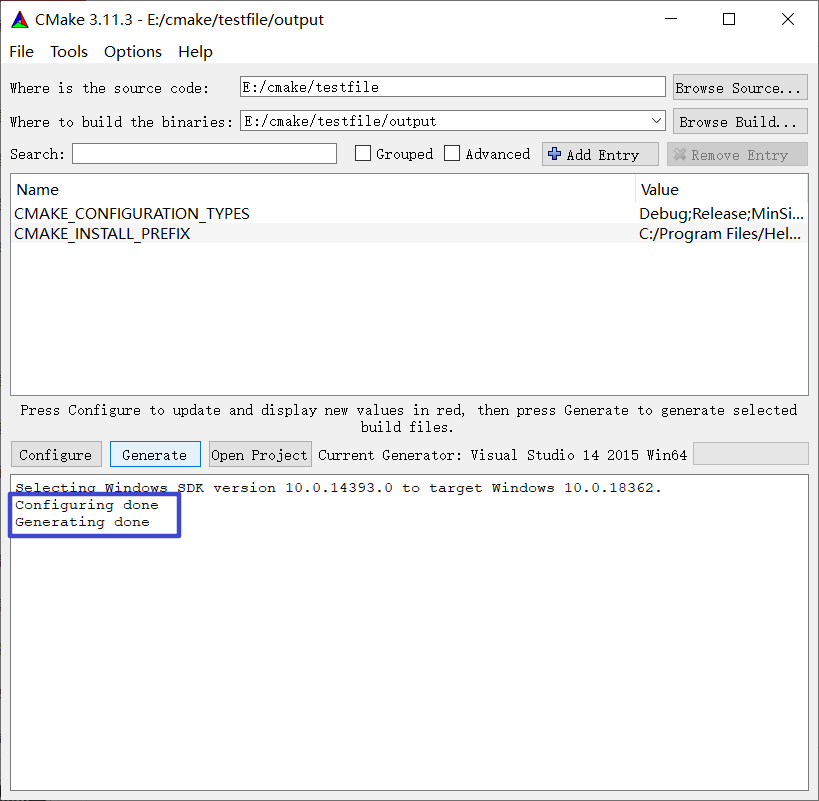Click the Current Generator label text

pyautogui.click(x=502, y=455)
